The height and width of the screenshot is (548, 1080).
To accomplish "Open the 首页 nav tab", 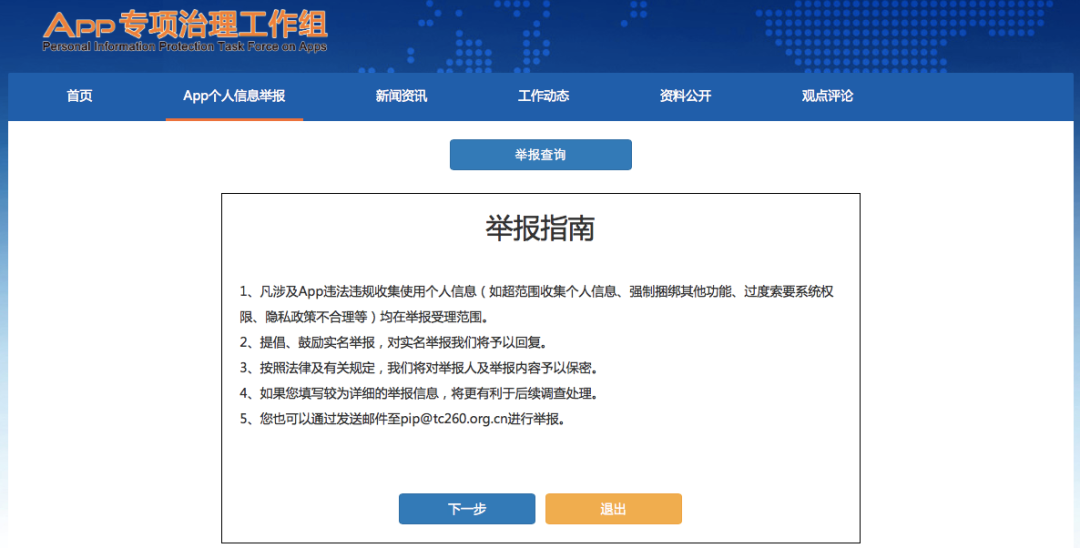I will (x=79, y=96).
